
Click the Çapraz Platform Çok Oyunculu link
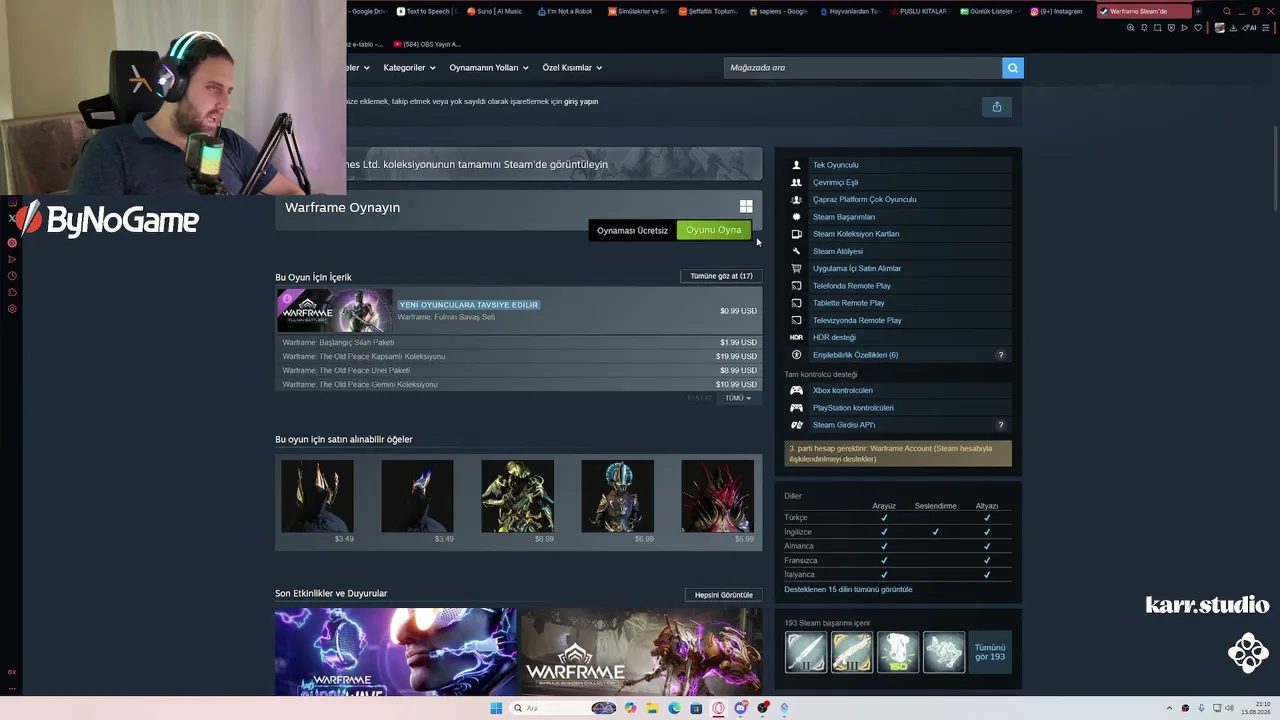(865, 200)
